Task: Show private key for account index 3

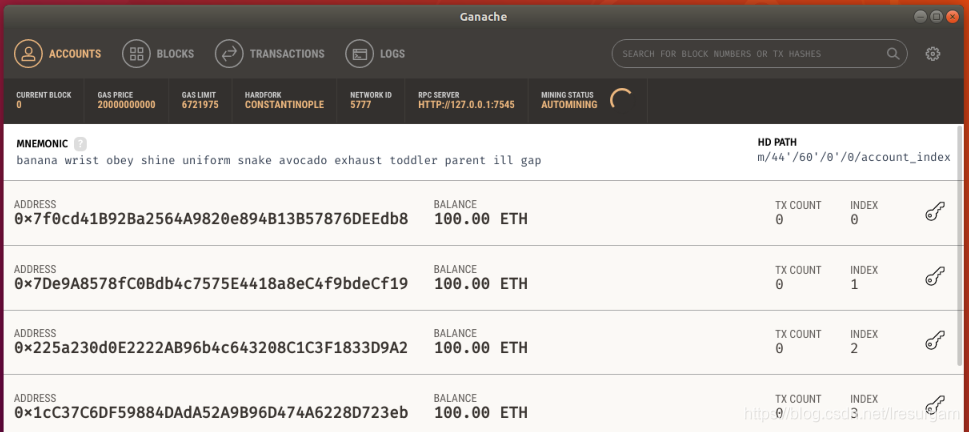Action: tap(935, 405)
